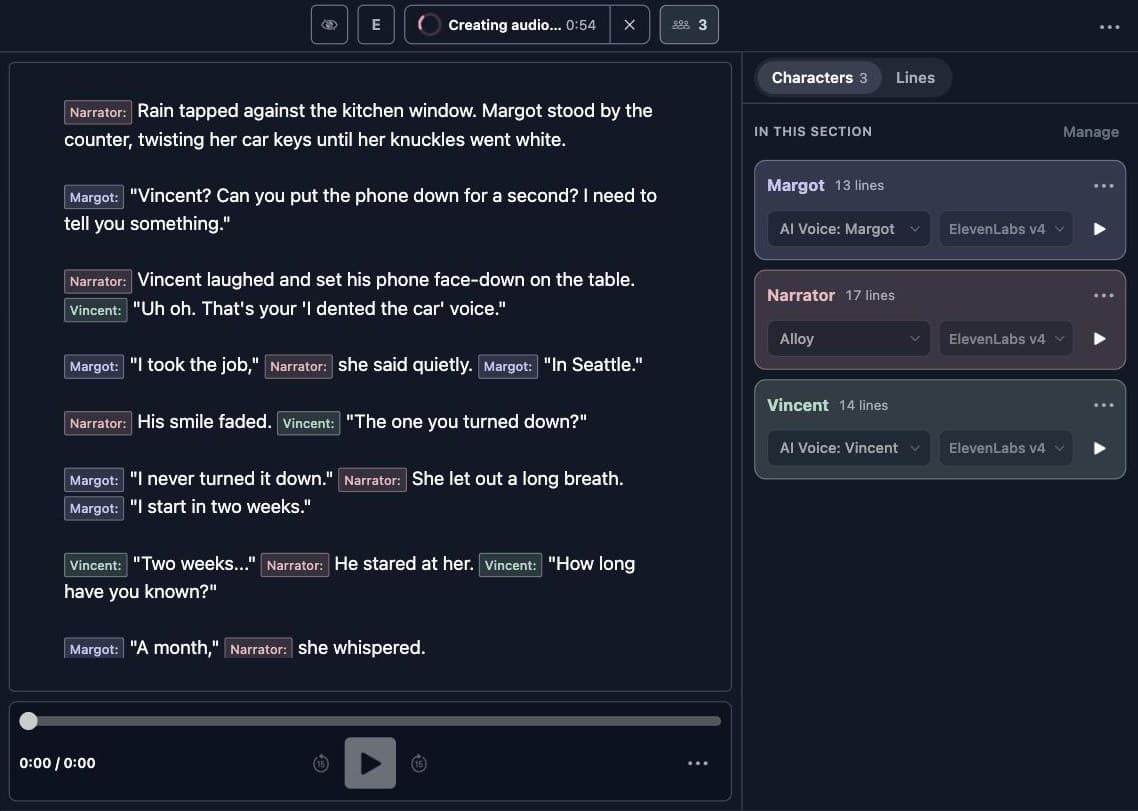The height and width of the screenshot is (811, 1138).
Task: Select the Margot character name heading
Action: point(795,186)
